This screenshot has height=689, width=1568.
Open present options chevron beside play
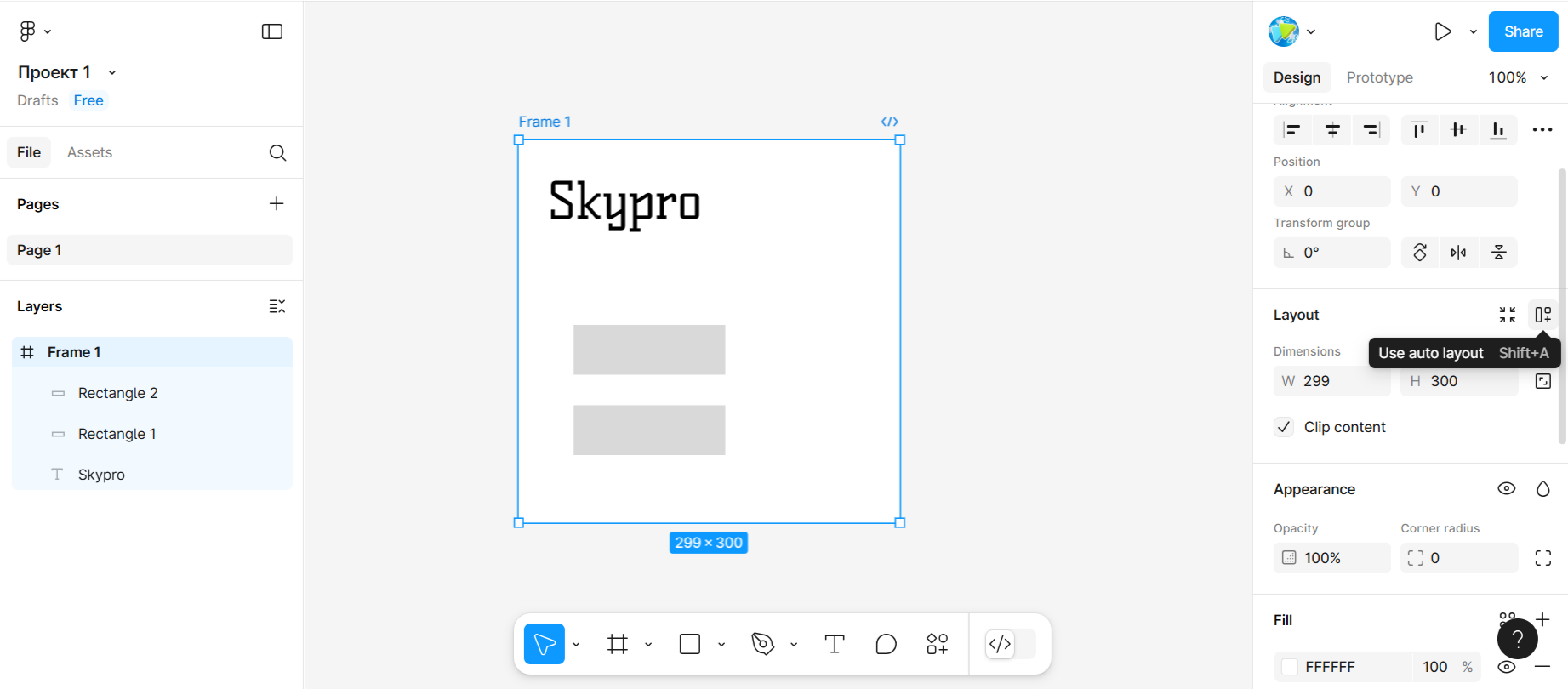1474,31
